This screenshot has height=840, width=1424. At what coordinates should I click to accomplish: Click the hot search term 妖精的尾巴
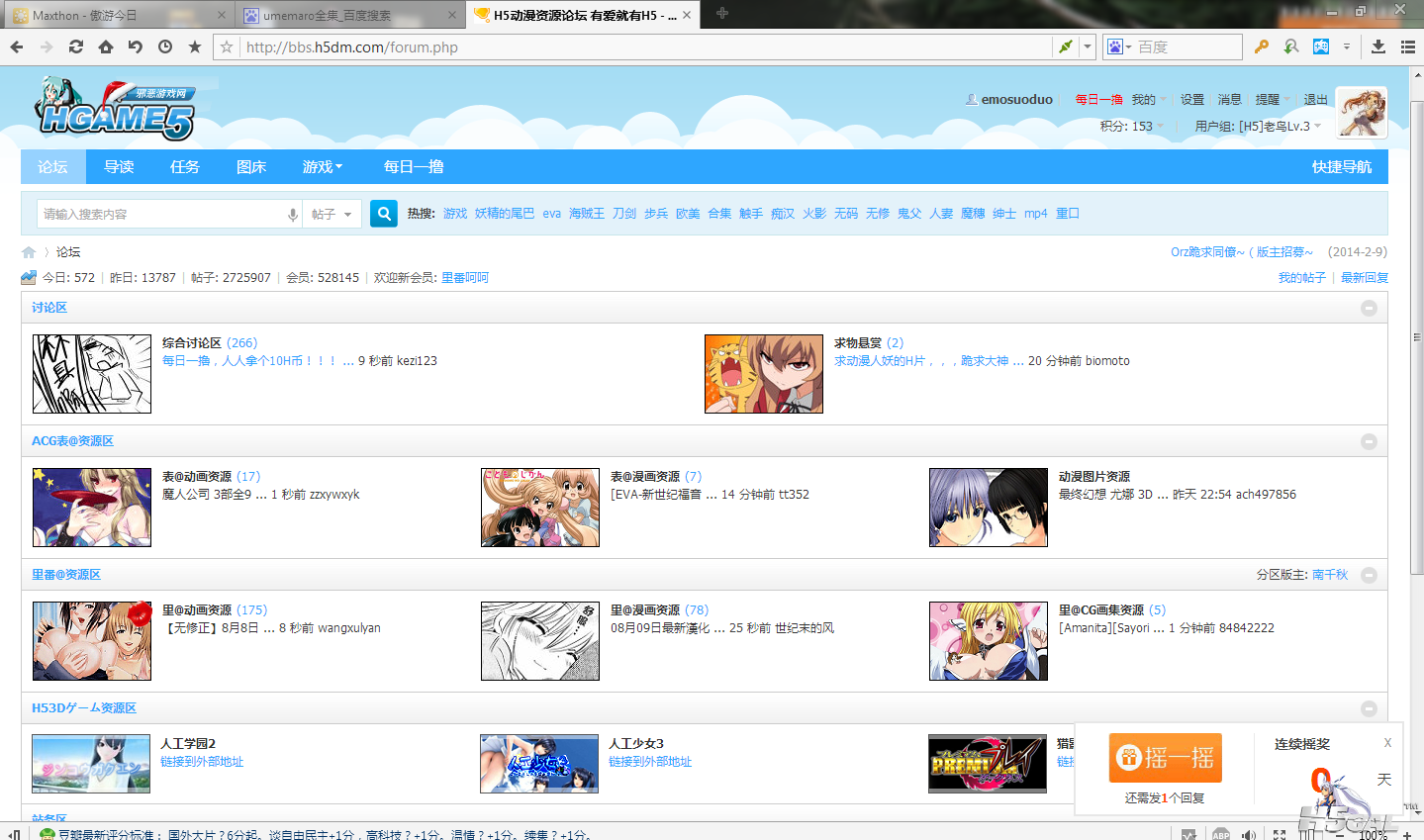point(505,214)
